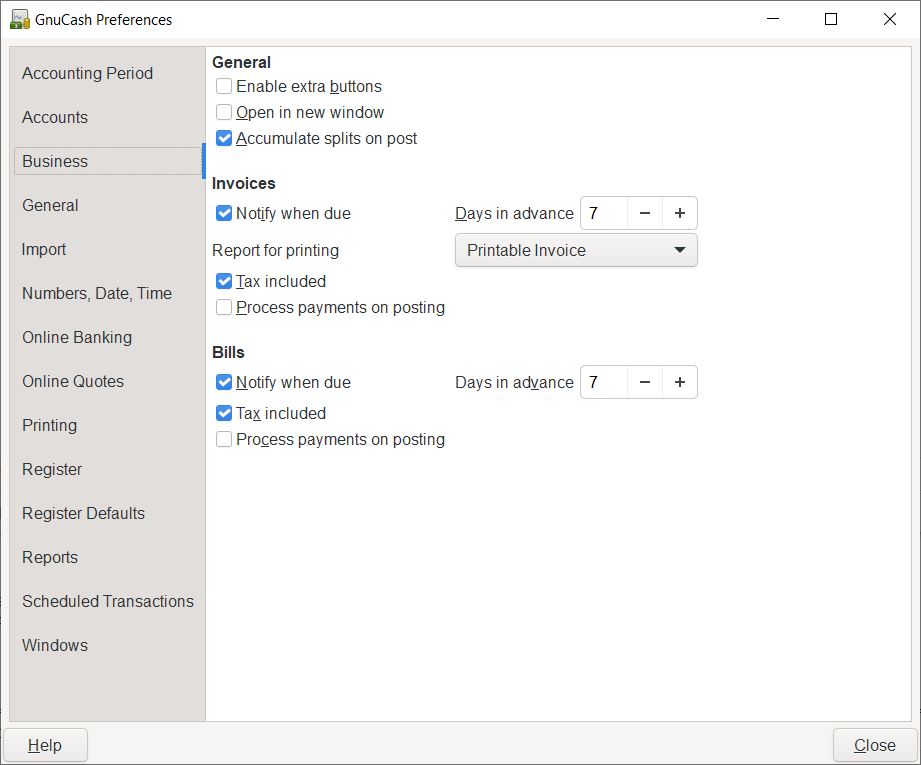Click Invoices days in advance field

[604, 213]
